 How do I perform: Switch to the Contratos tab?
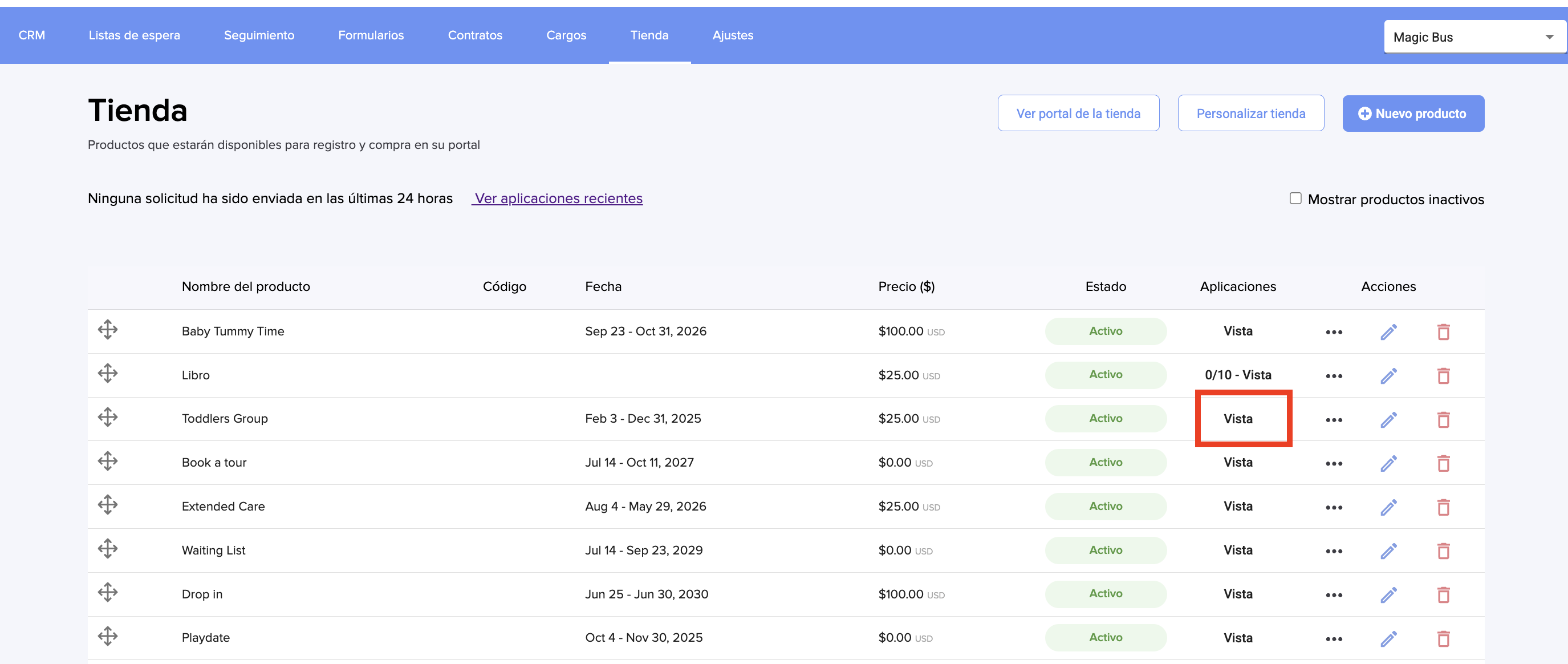[475, 35]
